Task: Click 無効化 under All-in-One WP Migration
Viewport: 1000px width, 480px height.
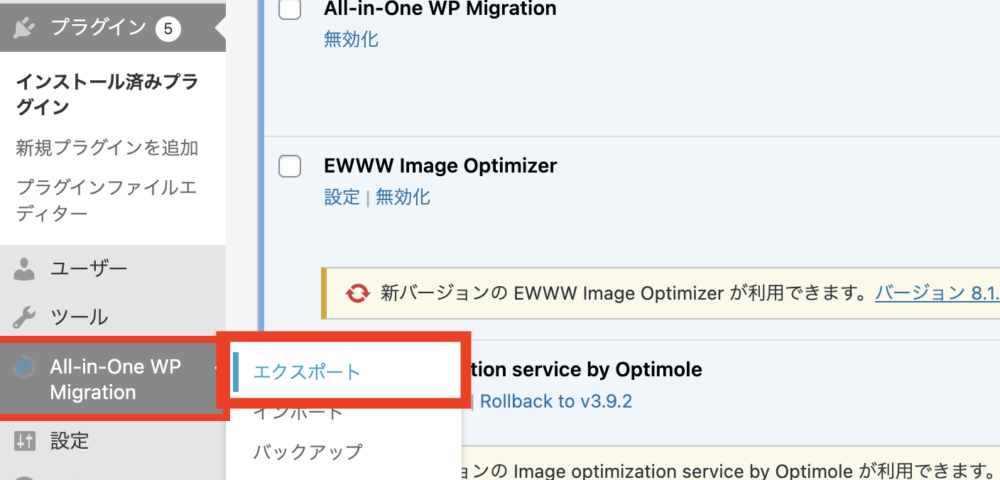Action: coord(351,40)
